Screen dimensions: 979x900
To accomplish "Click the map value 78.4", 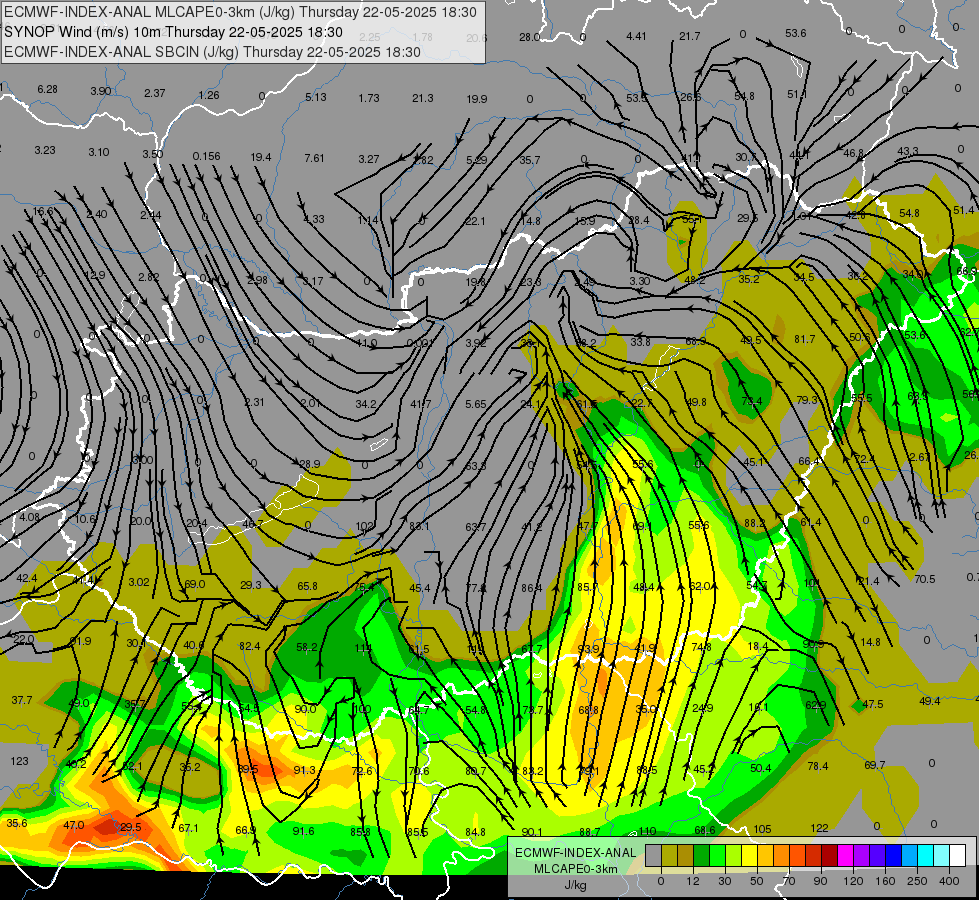I will point(818,766).
